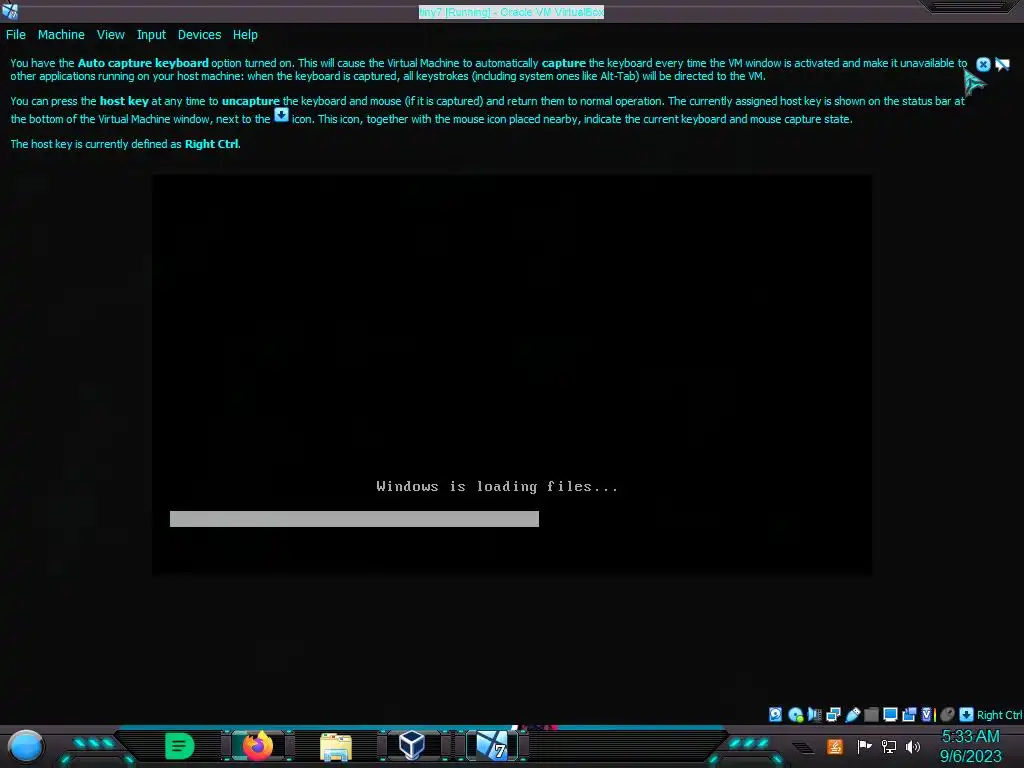Switch to Firefox on the taskbar
The width and height of the screenshot is (1024, 768).
257,745
